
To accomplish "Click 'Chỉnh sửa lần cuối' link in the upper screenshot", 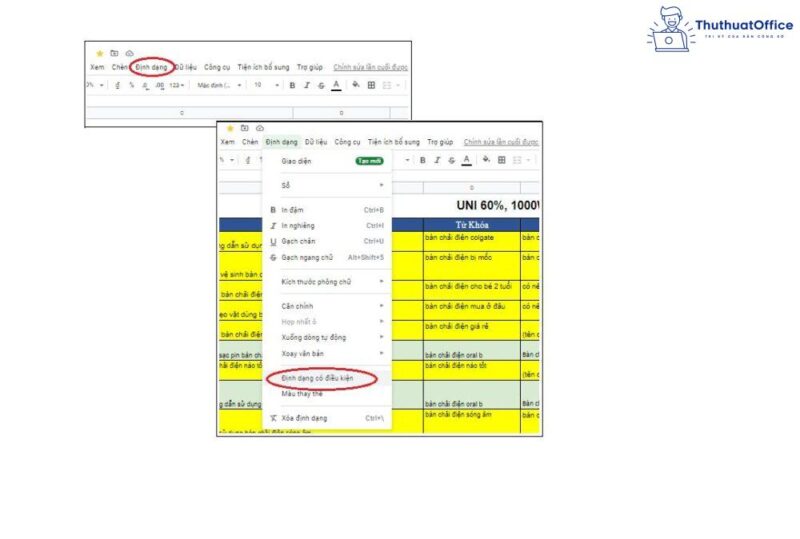I will click(x=370, y=67).
